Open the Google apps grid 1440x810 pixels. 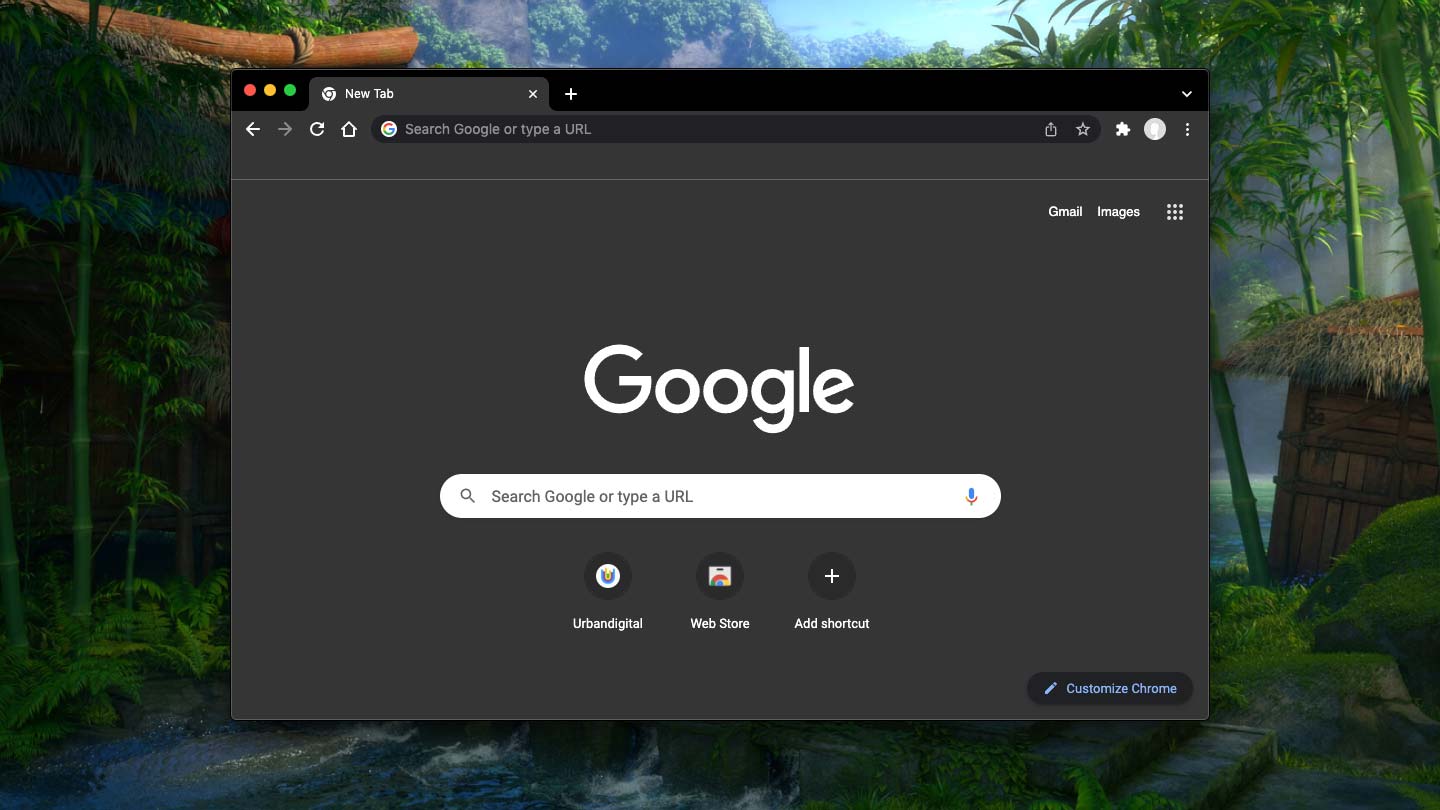click(x=1175, y=212)
